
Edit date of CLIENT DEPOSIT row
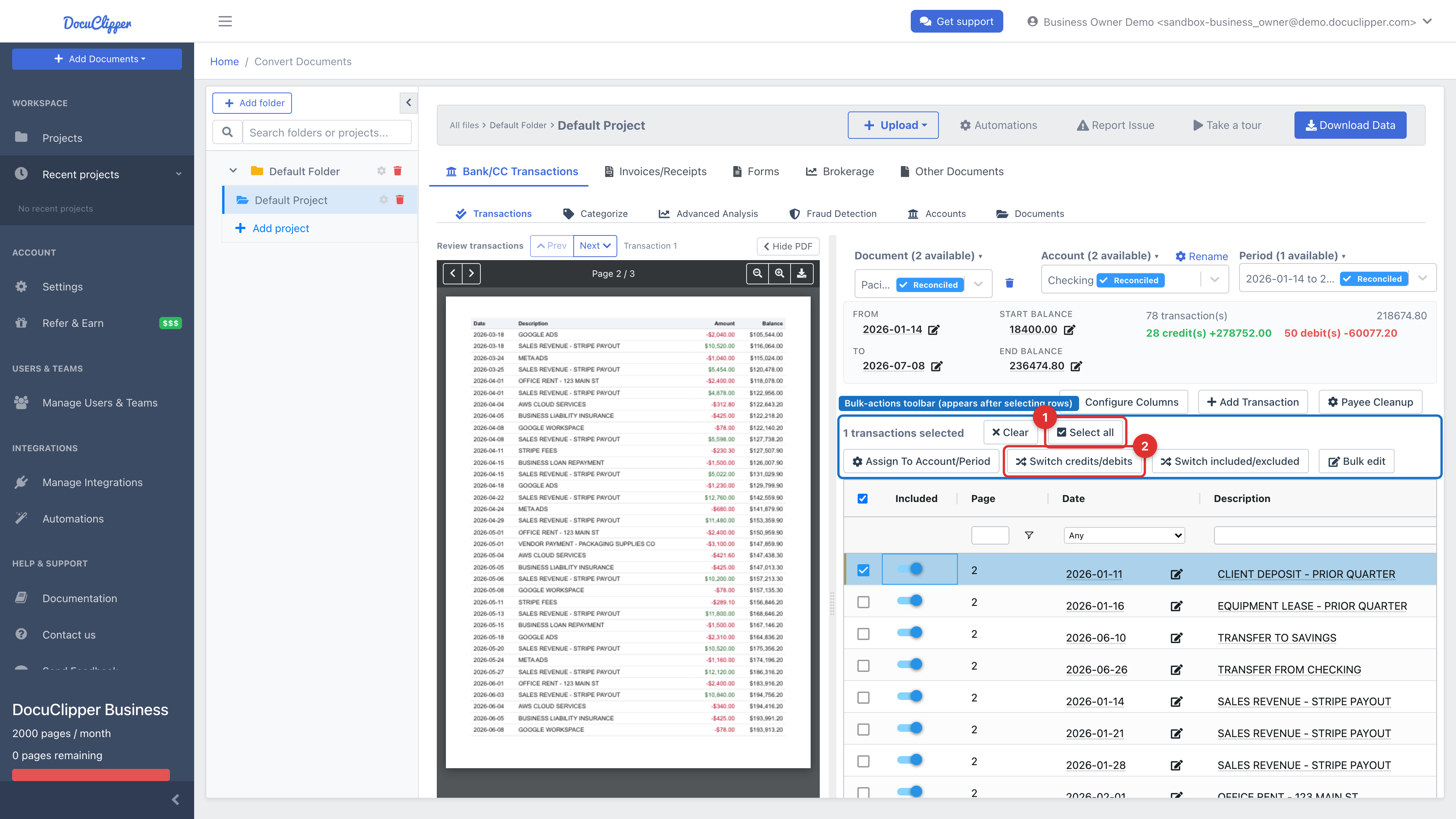tap(1176, 574)
